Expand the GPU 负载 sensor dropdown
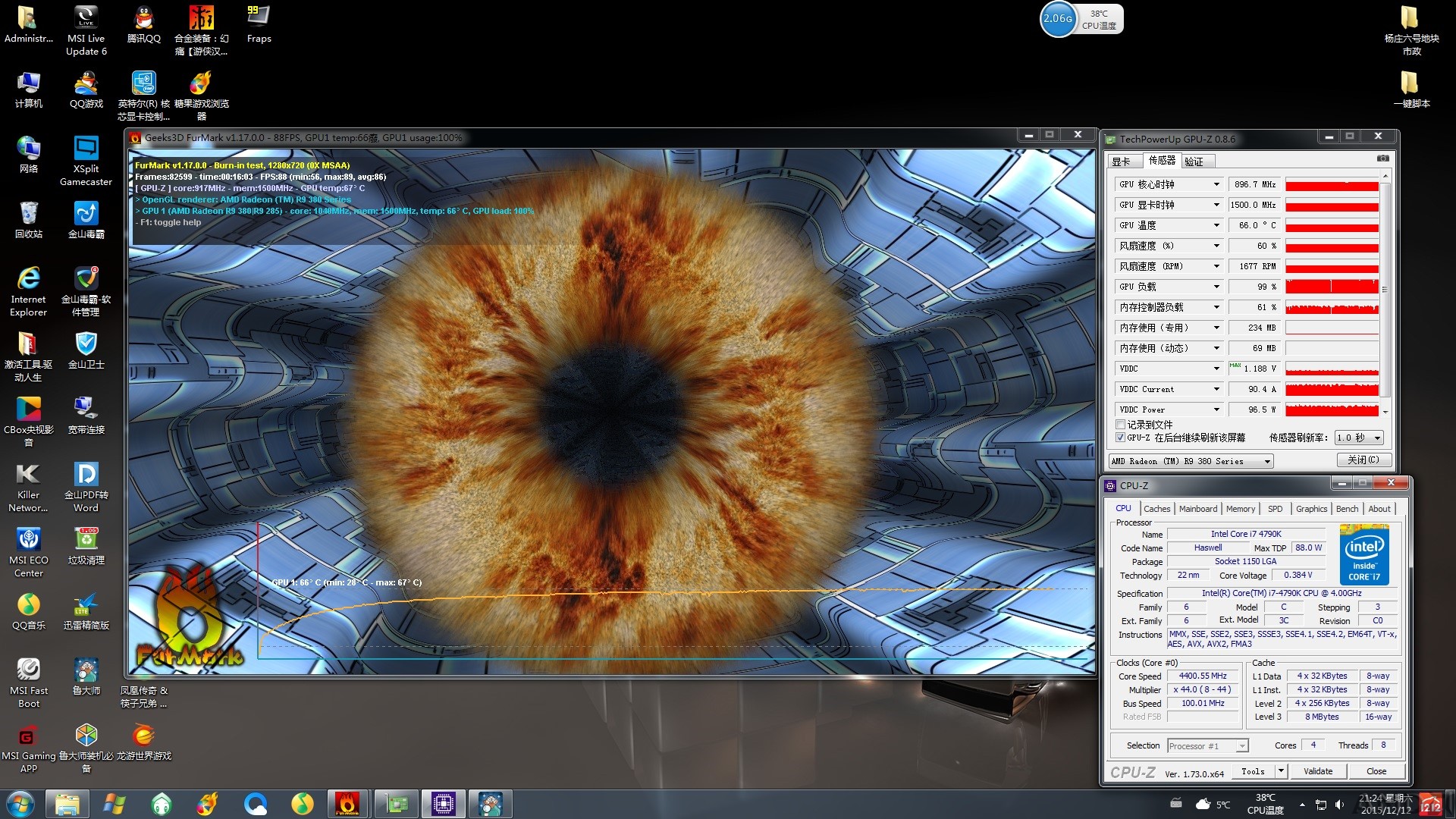 click(1216, 287)
